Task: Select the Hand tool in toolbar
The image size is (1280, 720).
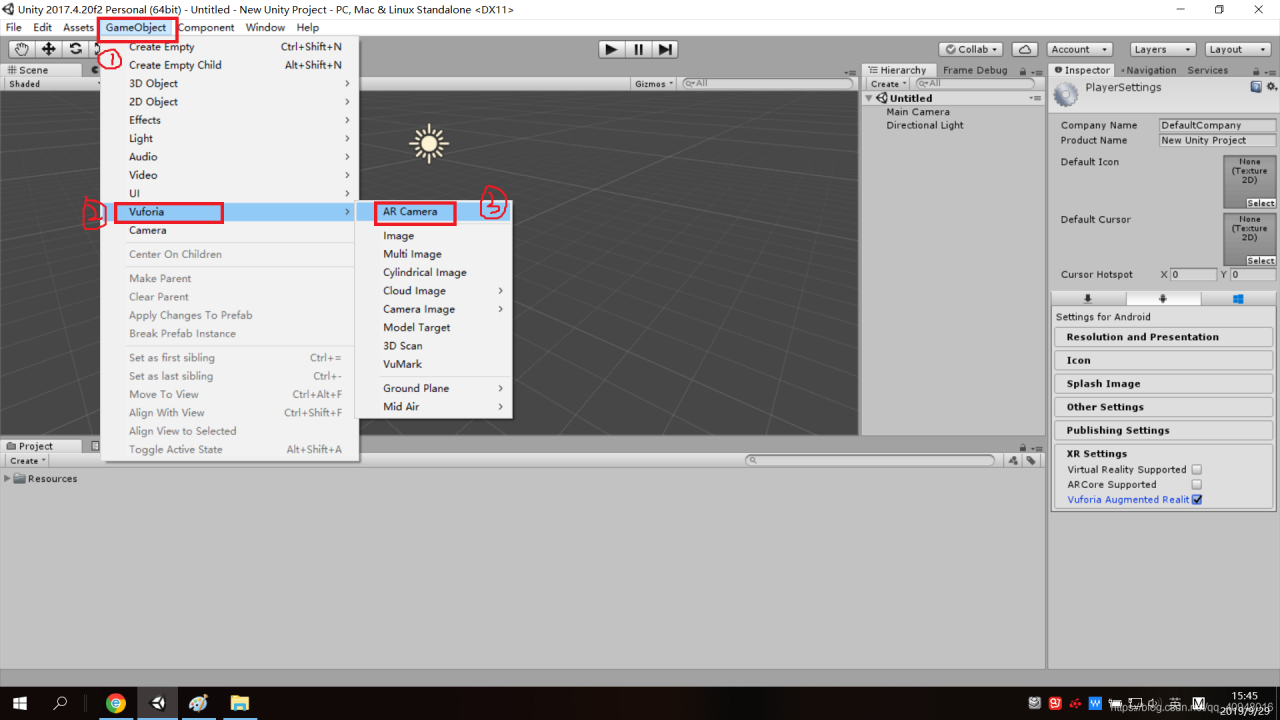Action: tap(21, 49)
